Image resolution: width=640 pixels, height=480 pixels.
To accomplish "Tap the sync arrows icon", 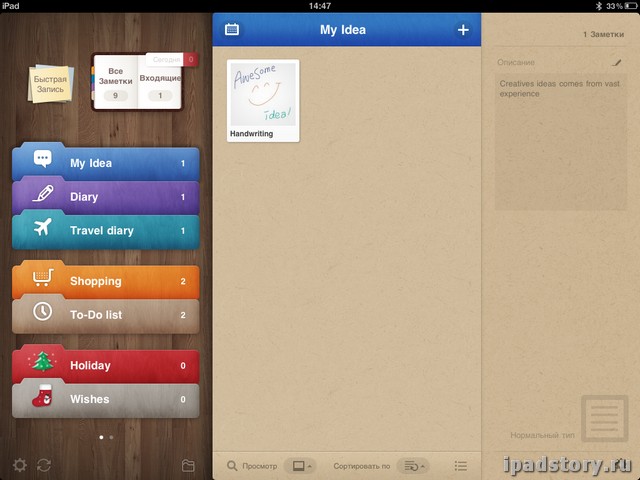I will click(43, 465).
